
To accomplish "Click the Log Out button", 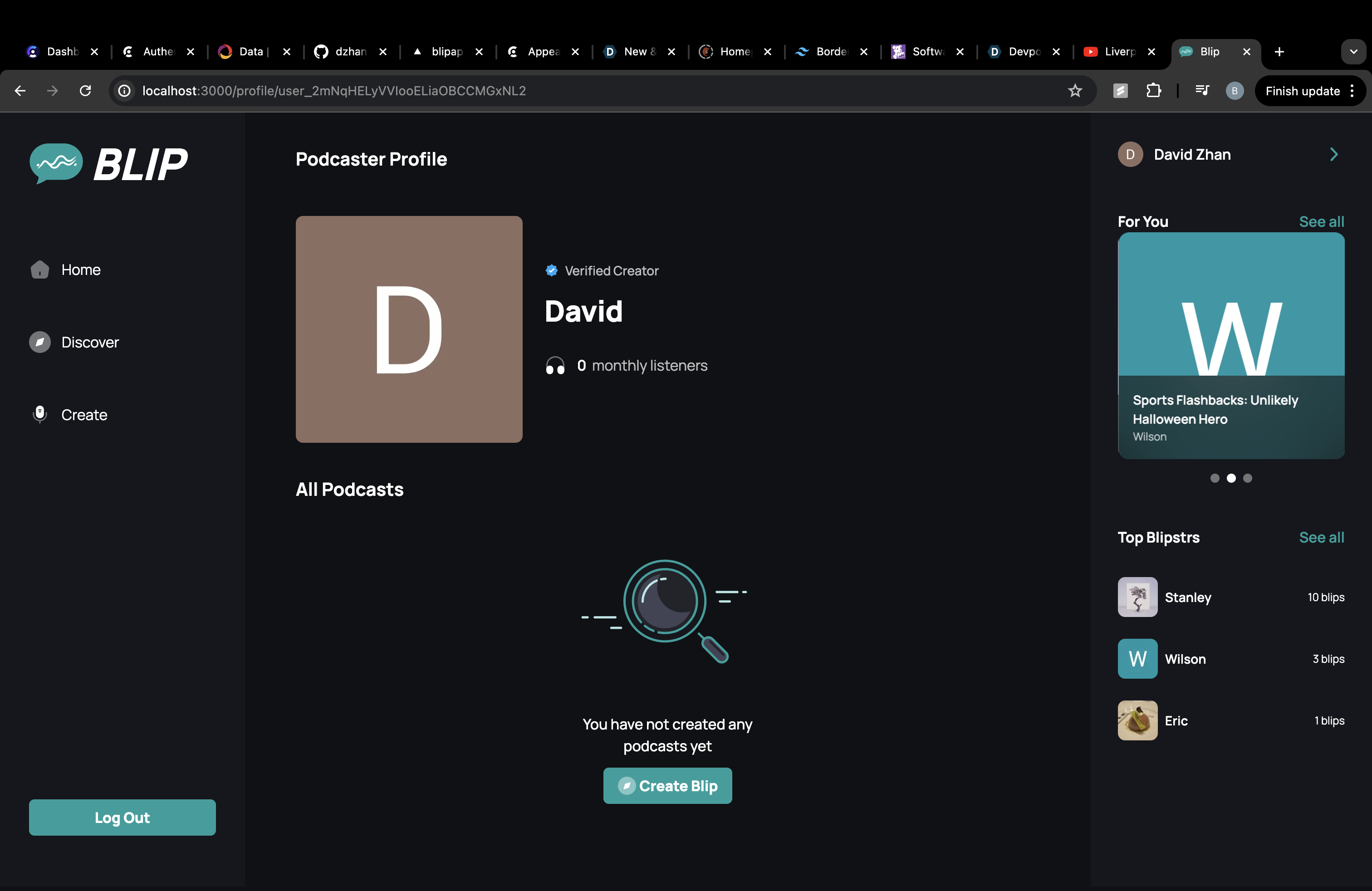I will coord(122,817).
